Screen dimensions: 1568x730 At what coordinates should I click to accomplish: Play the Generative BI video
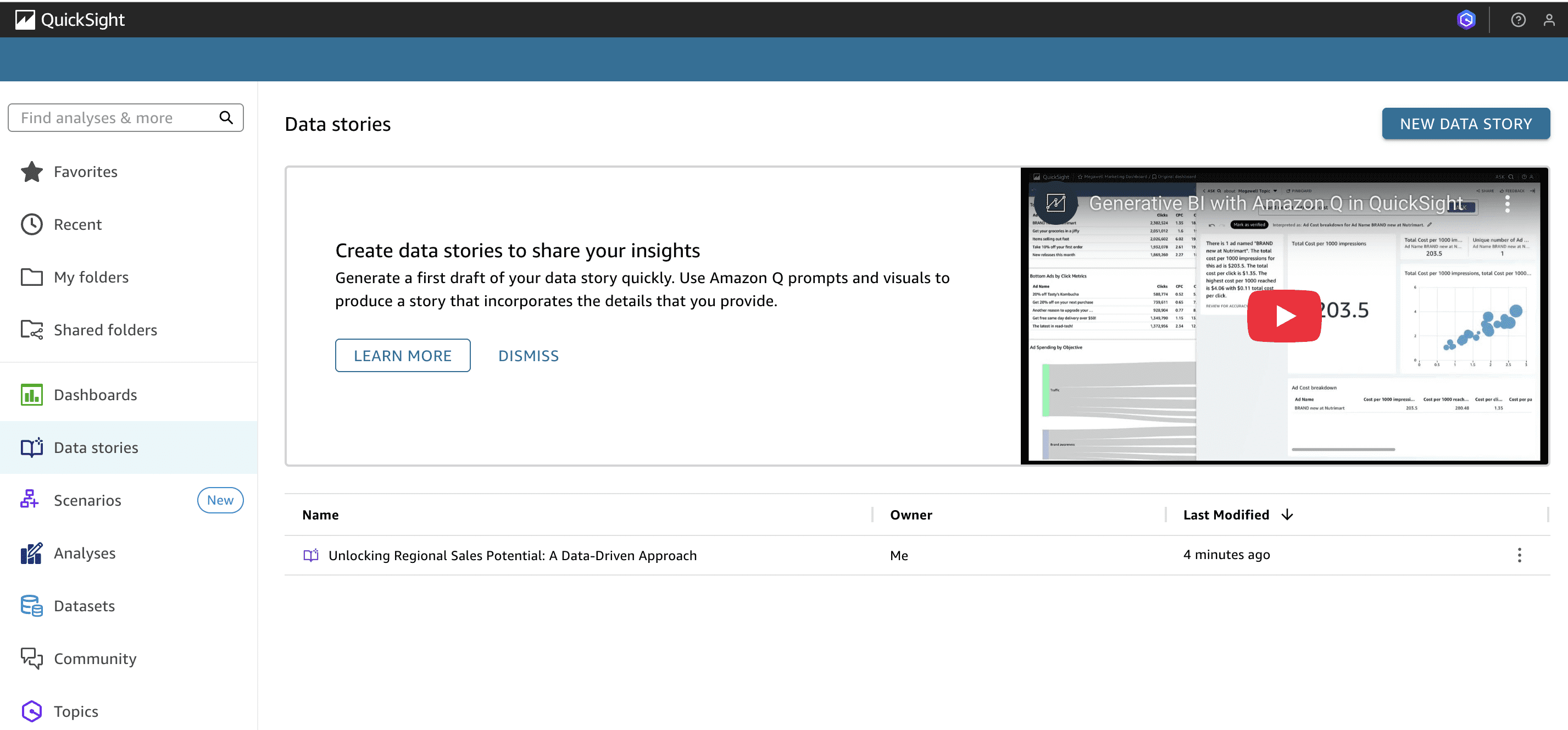(1284, 316)
